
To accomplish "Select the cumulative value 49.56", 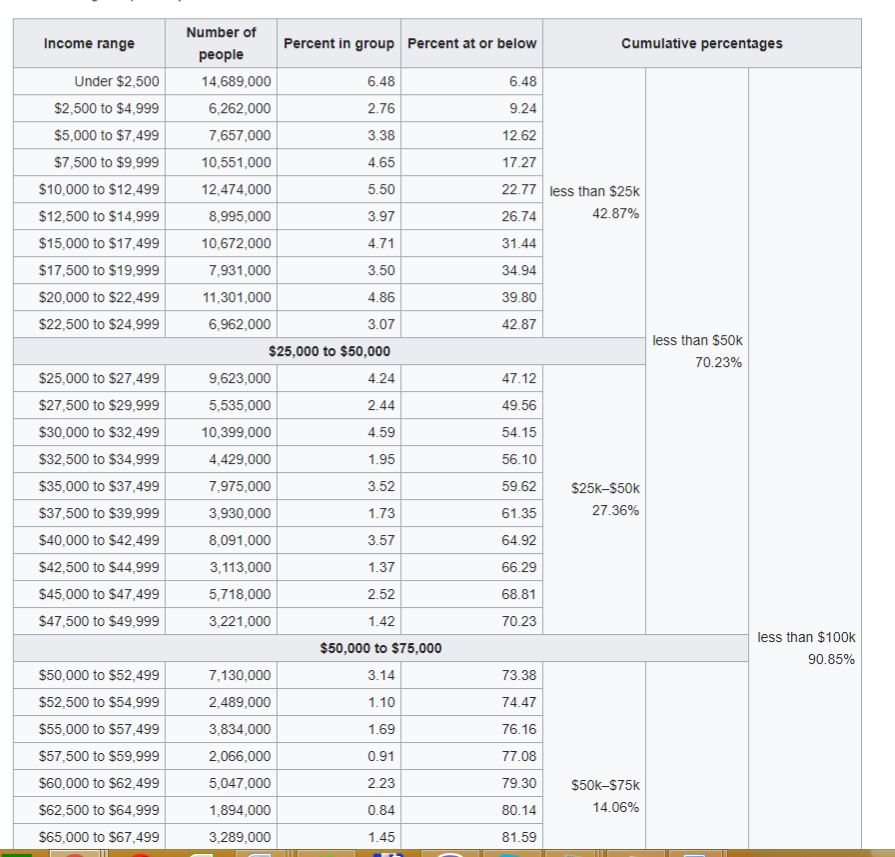I will [x=519, y=405].
